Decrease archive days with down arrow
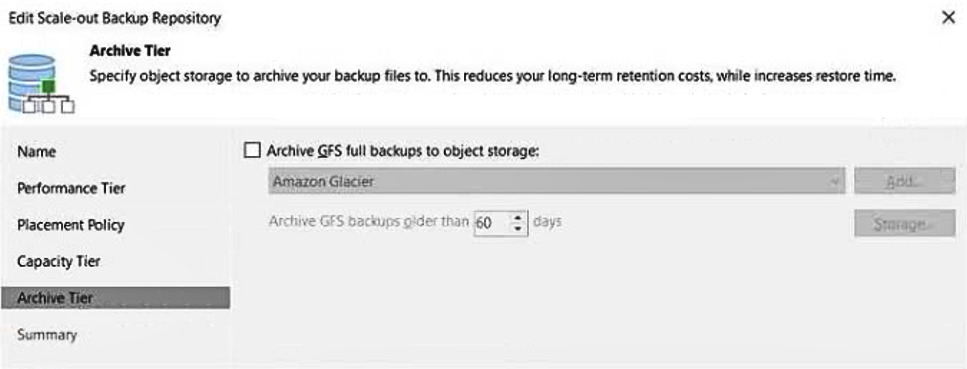Image resolution: width=967 pixels, height=369 pixels. pos(518,229)
